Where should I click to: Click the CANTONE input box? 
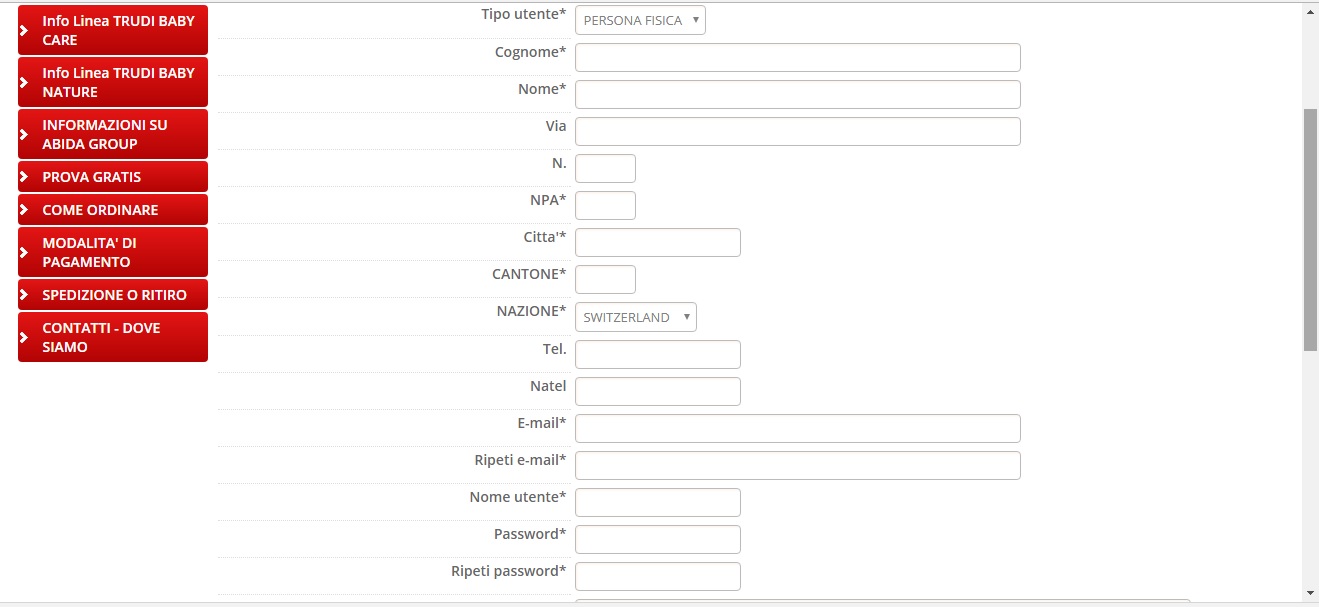click(605, 280)
